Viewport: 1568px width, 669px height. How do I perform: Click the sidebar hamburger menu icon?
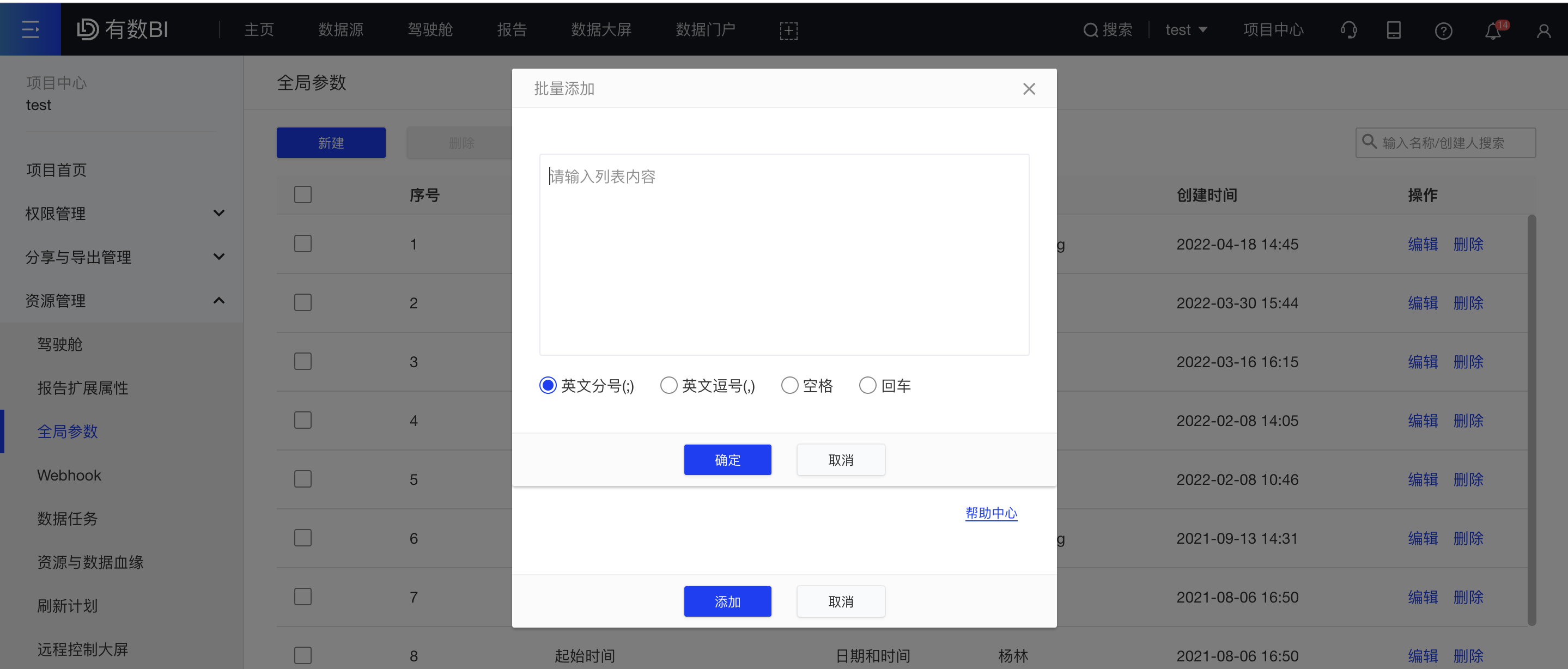(31, 29)
